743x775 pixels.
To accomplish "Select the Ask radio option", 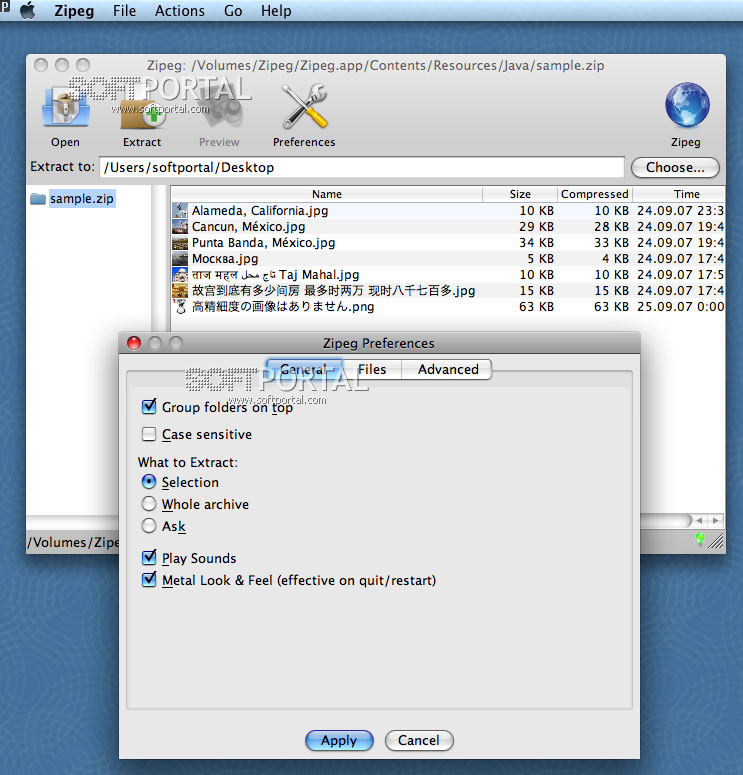I will (149, 525).
